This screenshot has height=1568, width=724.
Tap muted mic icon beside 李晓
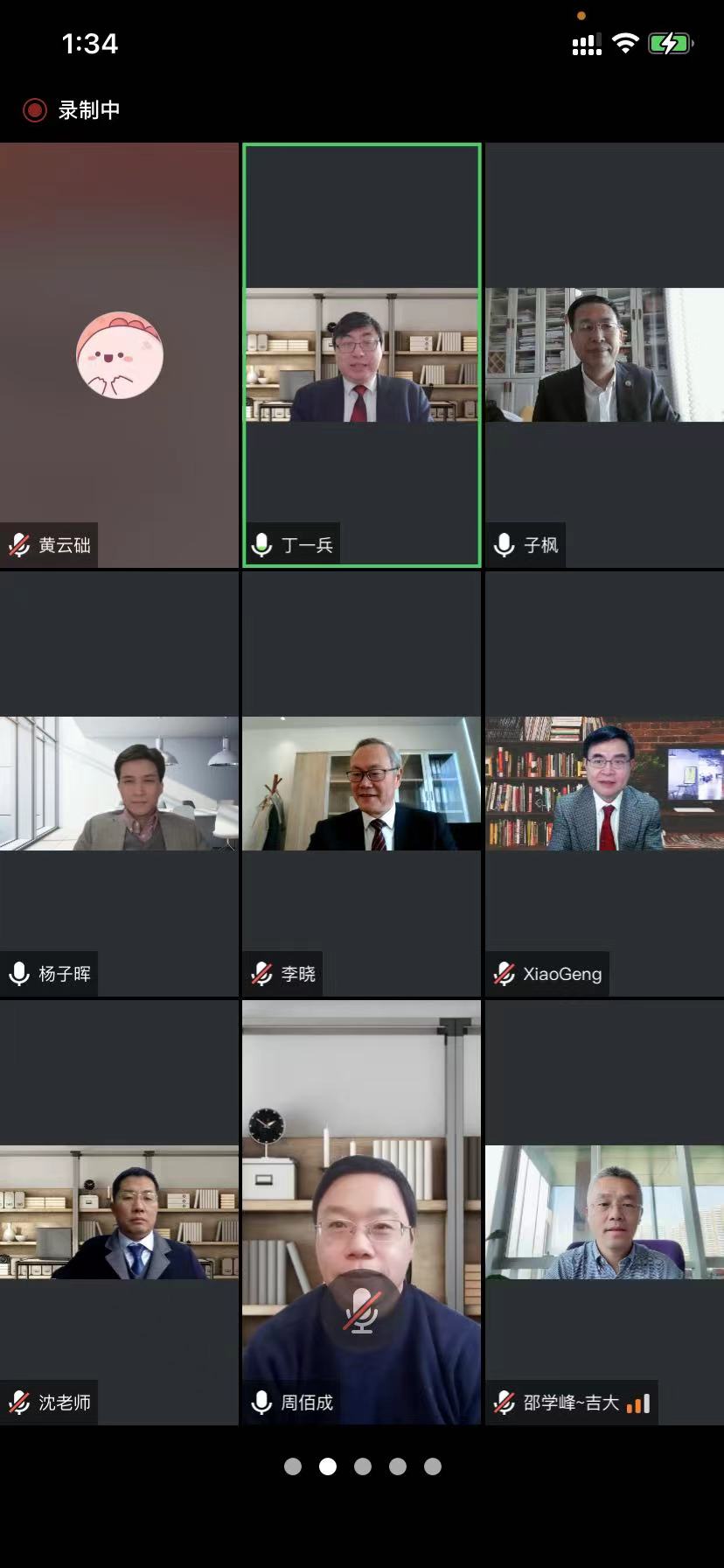pyautogui.click(x=261, y=974)
